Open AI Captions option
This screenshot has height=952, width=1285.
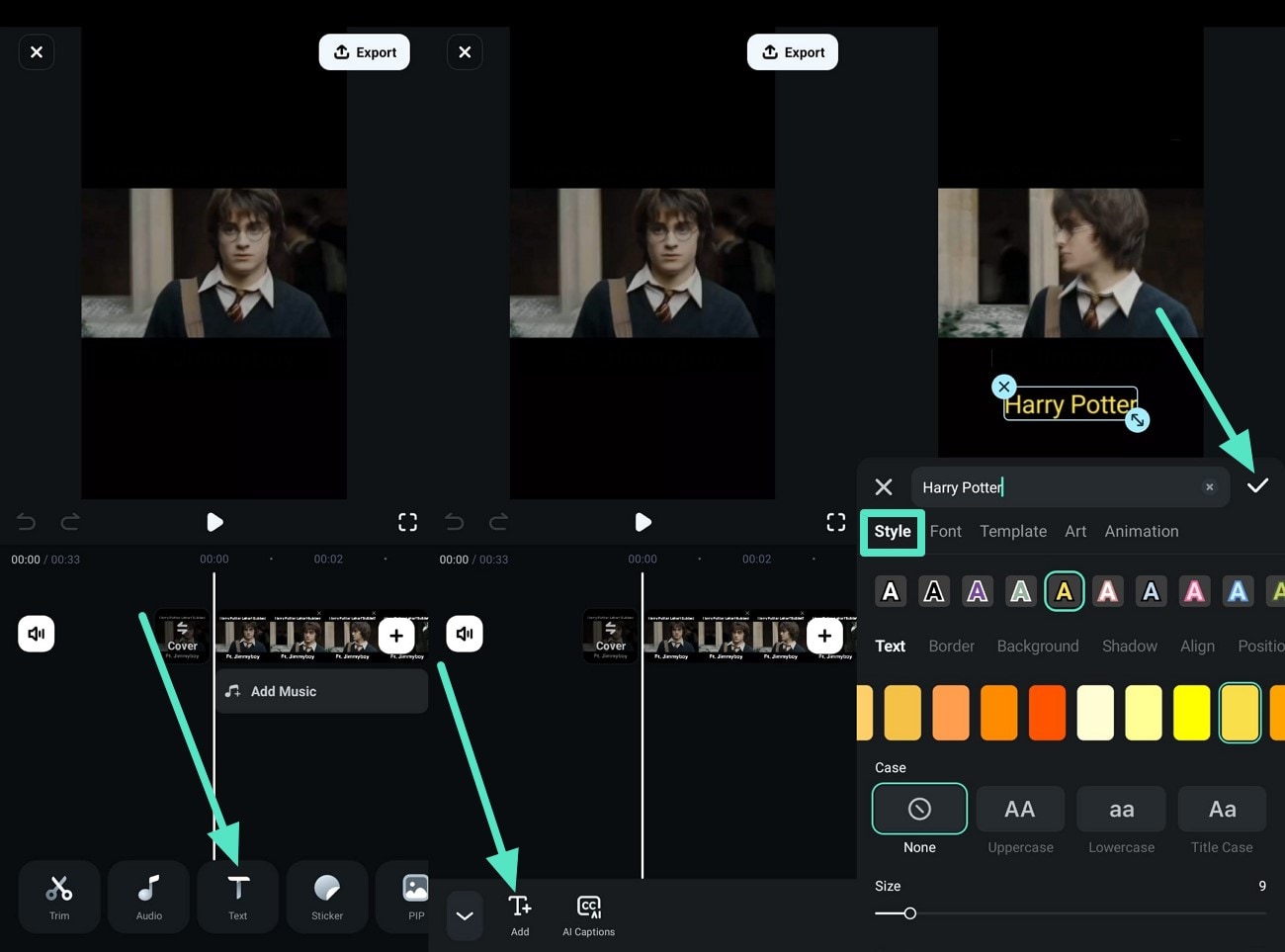[588, 914]
